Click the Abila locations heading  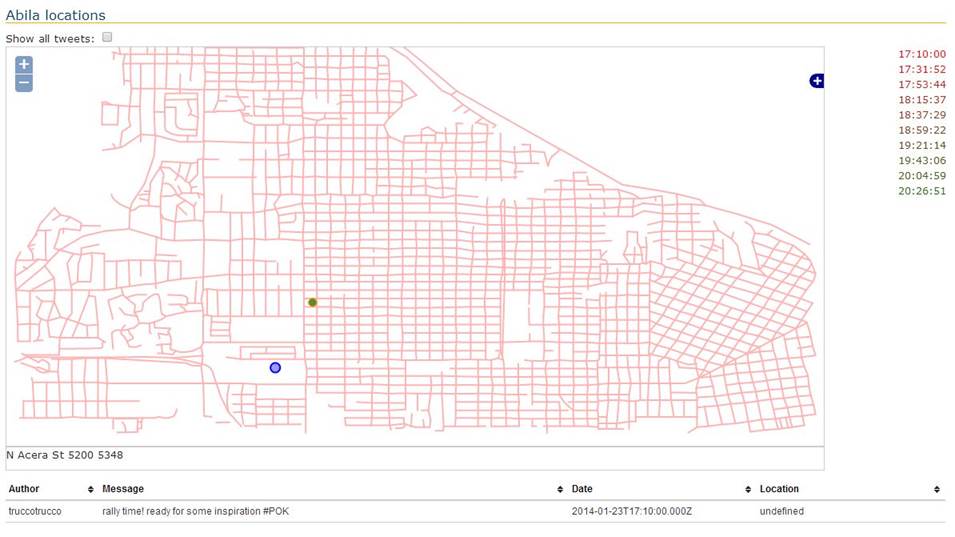55,15
